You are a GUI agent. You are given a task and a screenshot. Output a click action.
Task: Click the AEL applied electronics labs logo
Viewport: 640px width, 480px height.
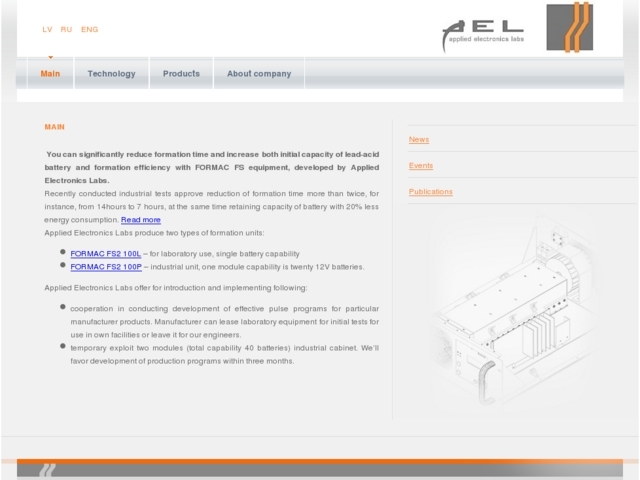483,36
